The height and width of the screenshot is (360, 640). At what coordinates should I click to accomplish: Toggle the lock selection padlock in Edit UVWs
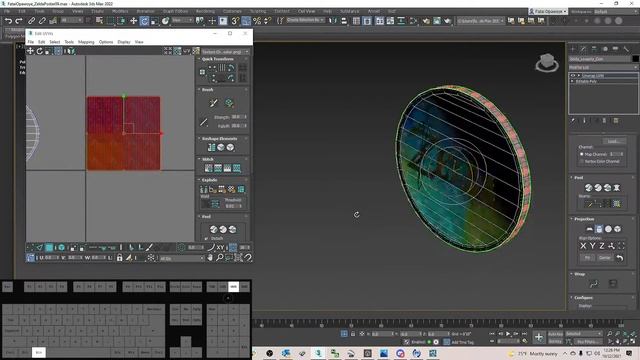[x=120, y=258]
